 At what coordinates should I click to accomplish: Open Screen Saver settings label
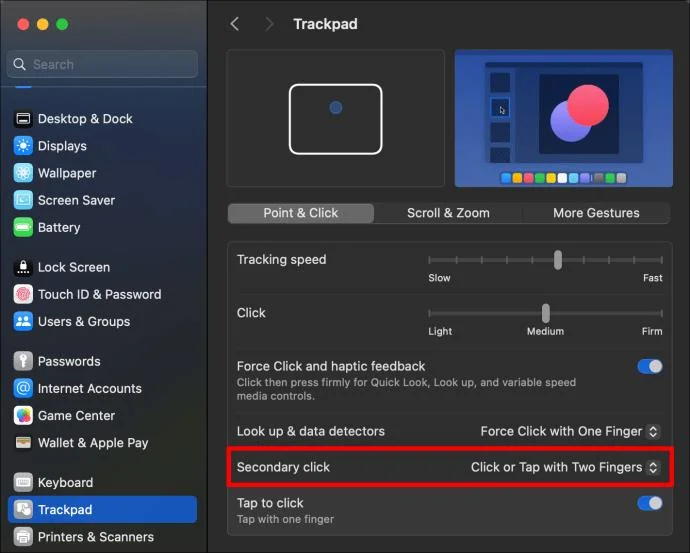76,201
